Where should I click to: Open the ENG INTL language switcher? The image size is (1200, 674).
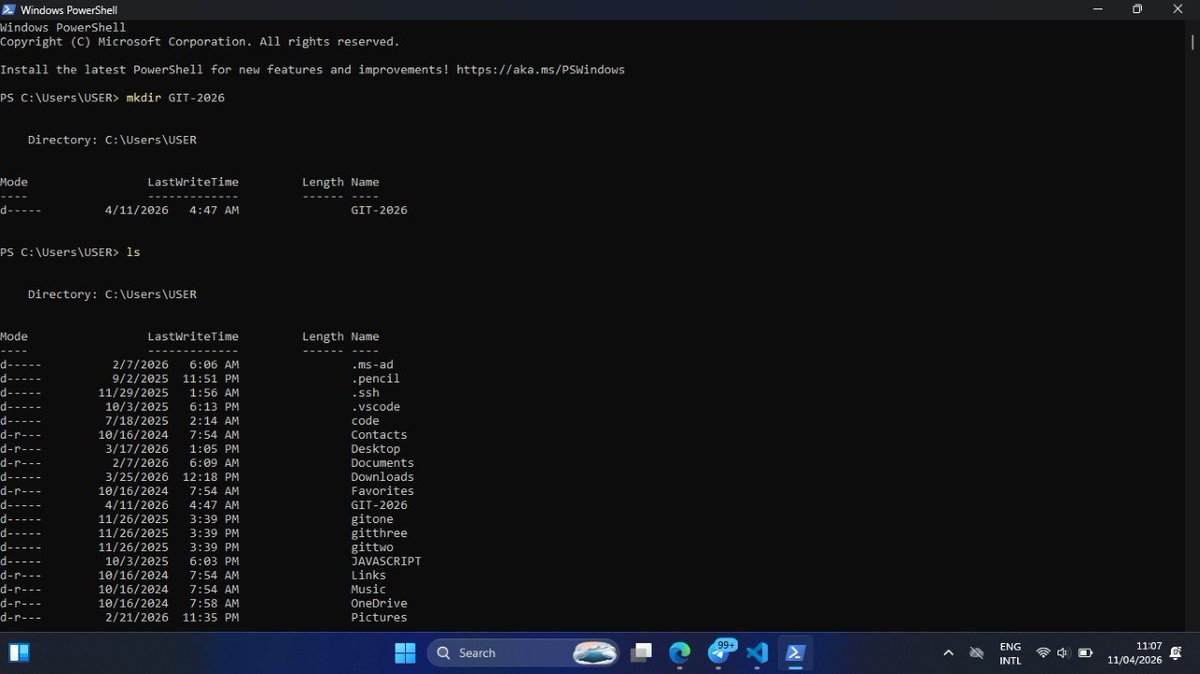(x=1010, y=652)
